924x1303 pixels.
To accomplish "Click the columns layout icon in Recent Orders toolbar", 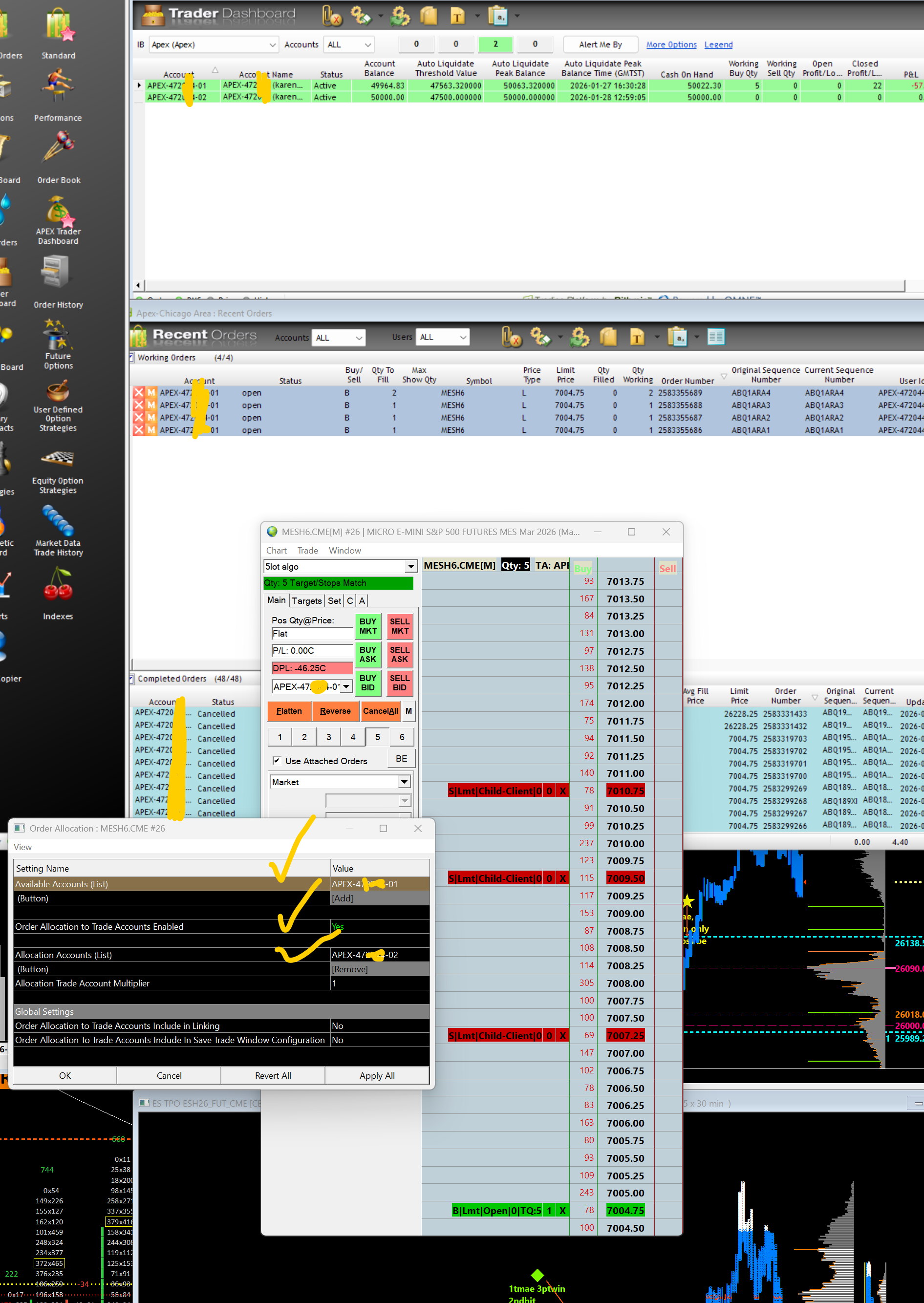I will tap(716, 337).
